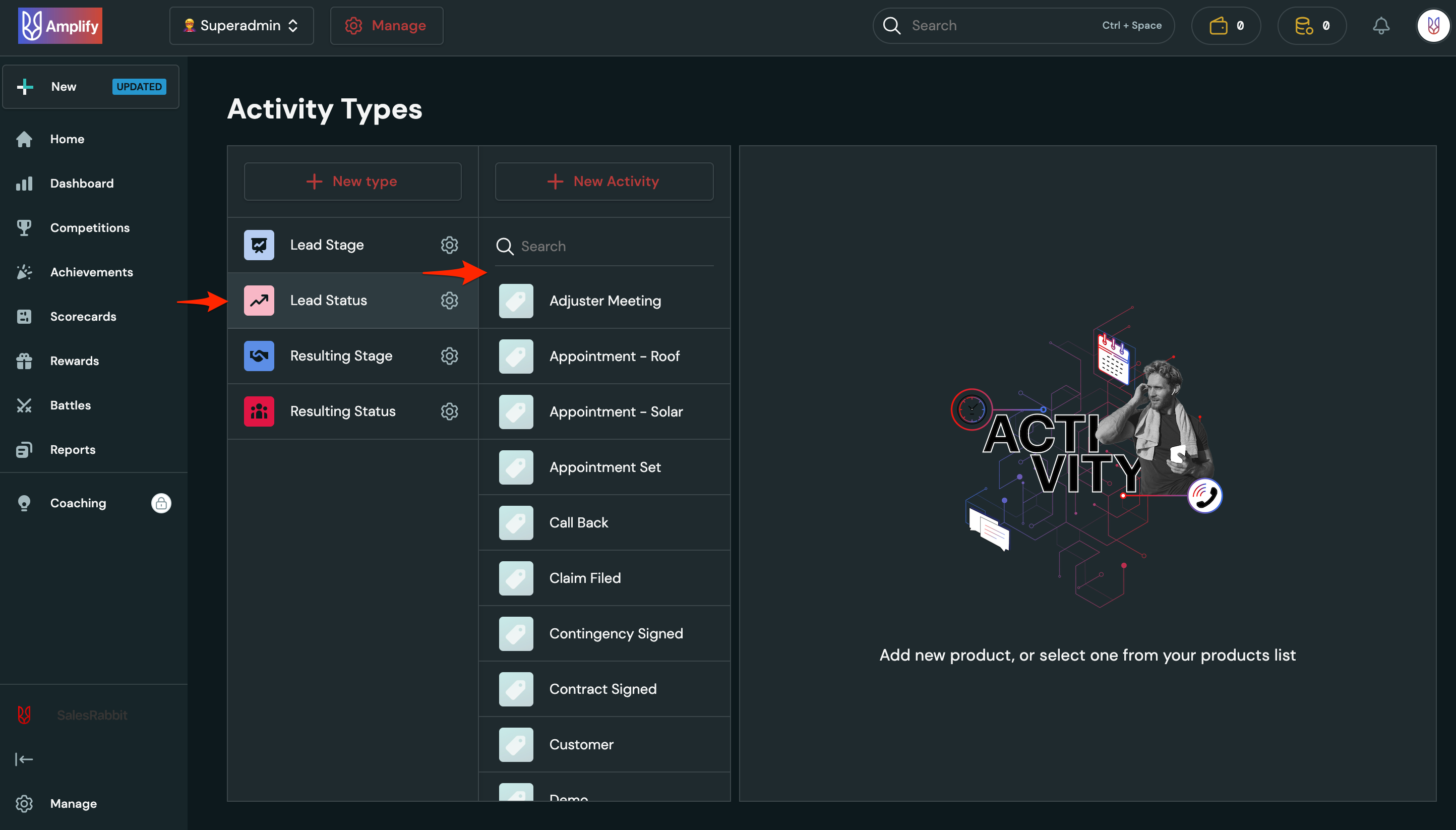Open the notifications bell icon
1456x830 pixels.
[1381, 25]
